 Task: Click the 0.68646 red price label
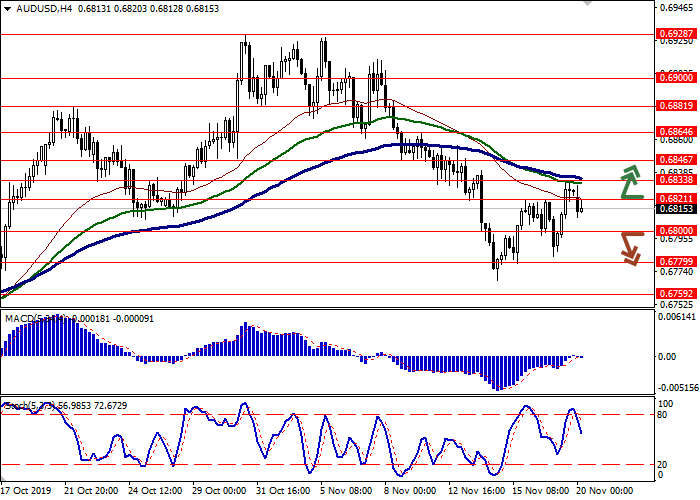675,131
